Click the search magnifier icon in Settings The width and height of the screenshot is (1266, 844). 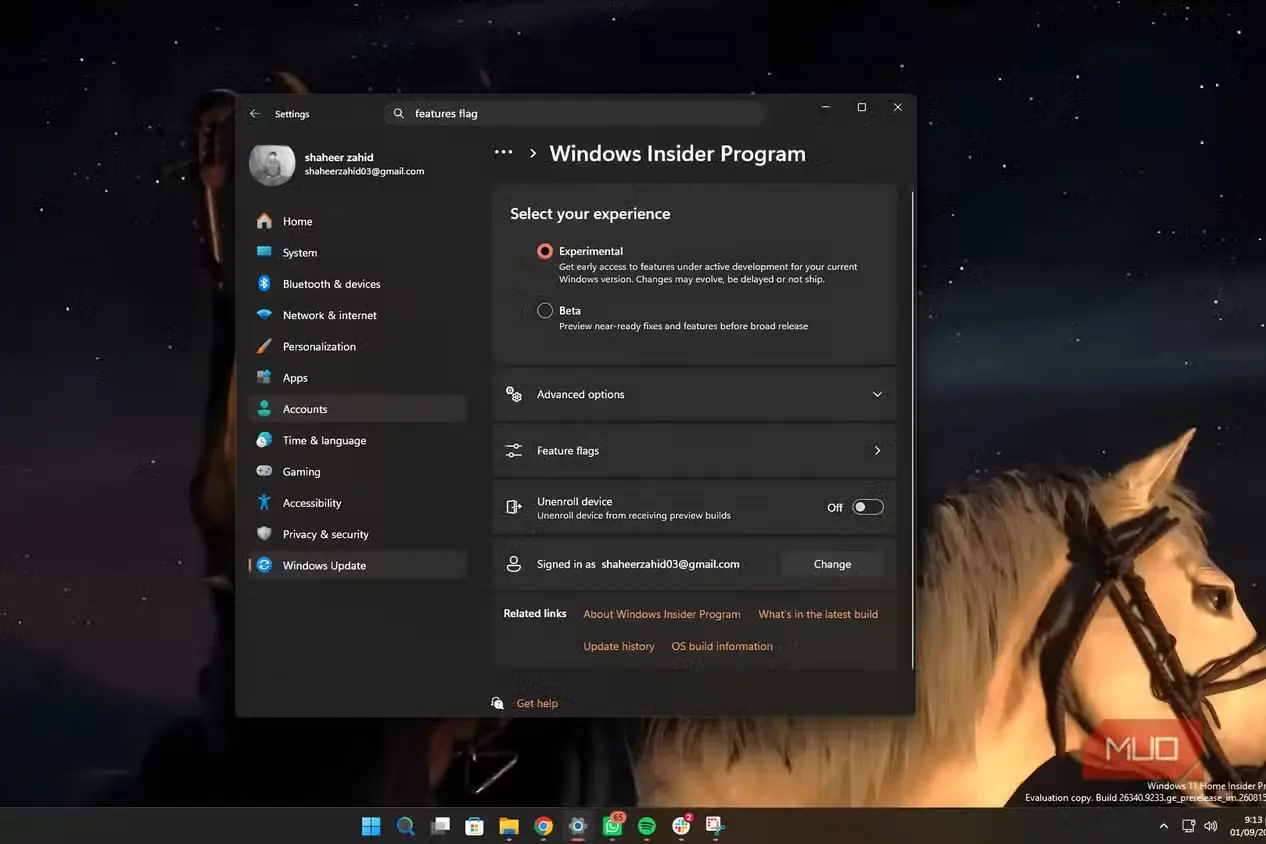[x=399, y=114]
